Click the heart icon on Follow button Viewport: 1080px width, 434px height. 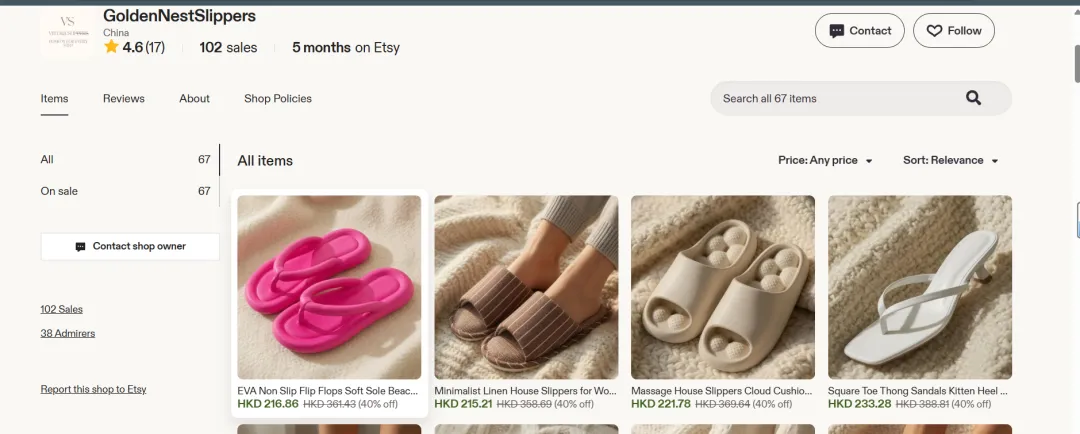point(934,31)
